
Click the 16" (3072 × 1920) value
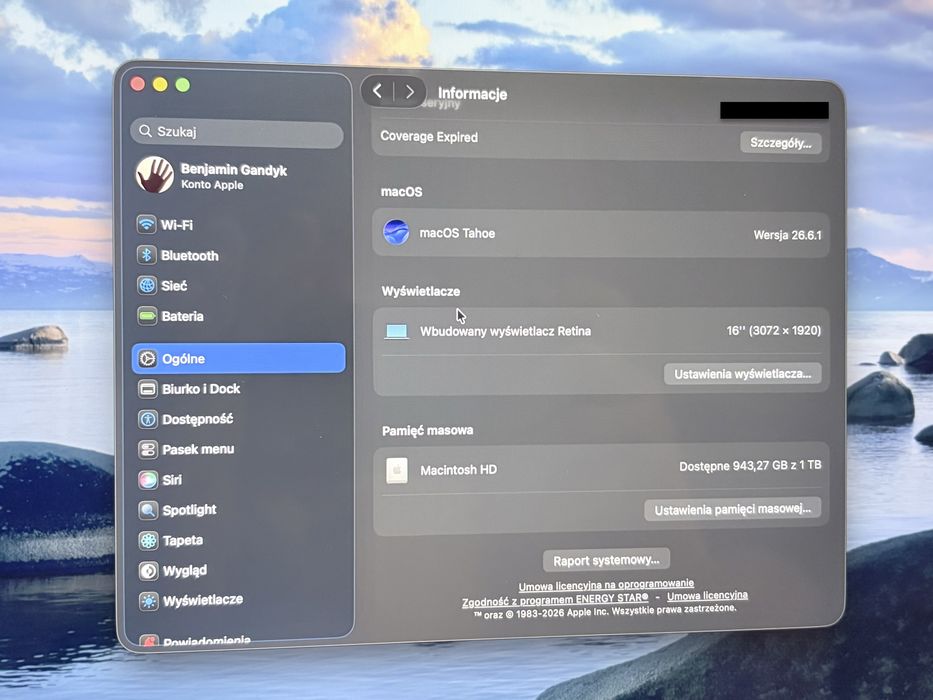click(x=774, y=331)
